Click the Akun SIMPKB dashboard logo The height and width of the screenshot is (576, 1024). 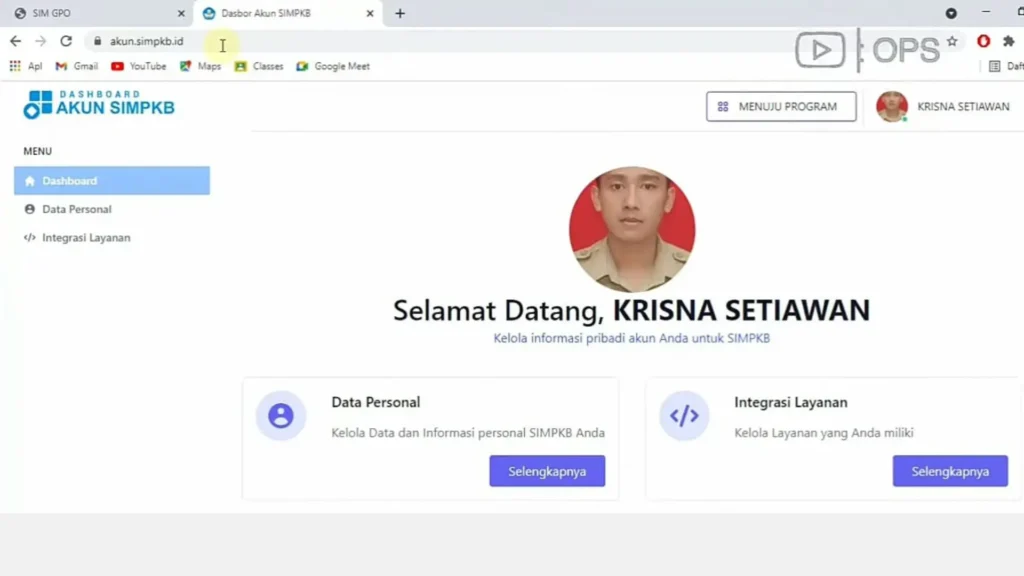[x=99, y=104]
